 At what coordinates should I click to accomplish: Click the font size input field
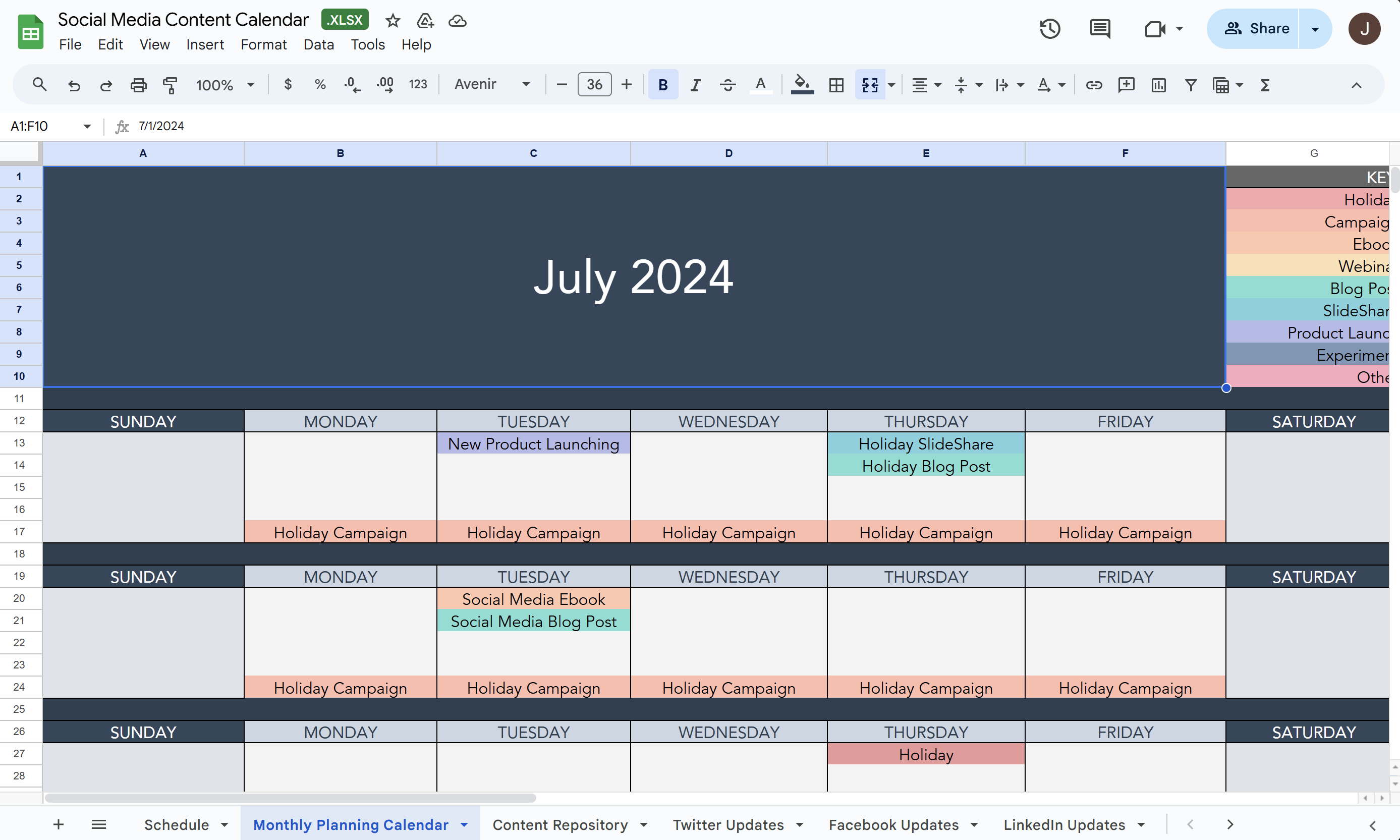coord(594,84)
